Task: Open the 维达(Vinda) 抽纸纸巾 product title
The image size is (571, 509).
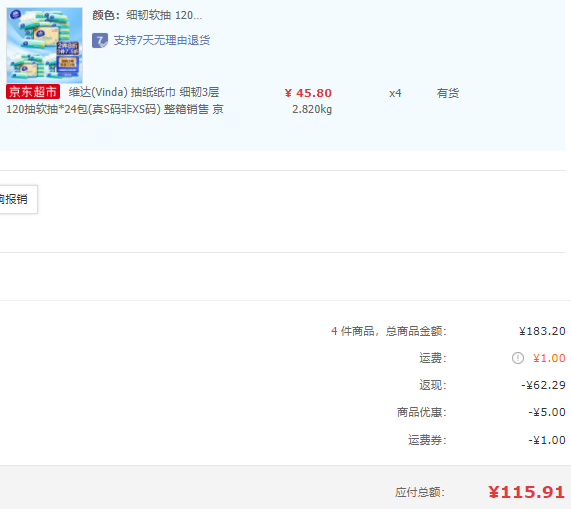Action: [144, 92]
